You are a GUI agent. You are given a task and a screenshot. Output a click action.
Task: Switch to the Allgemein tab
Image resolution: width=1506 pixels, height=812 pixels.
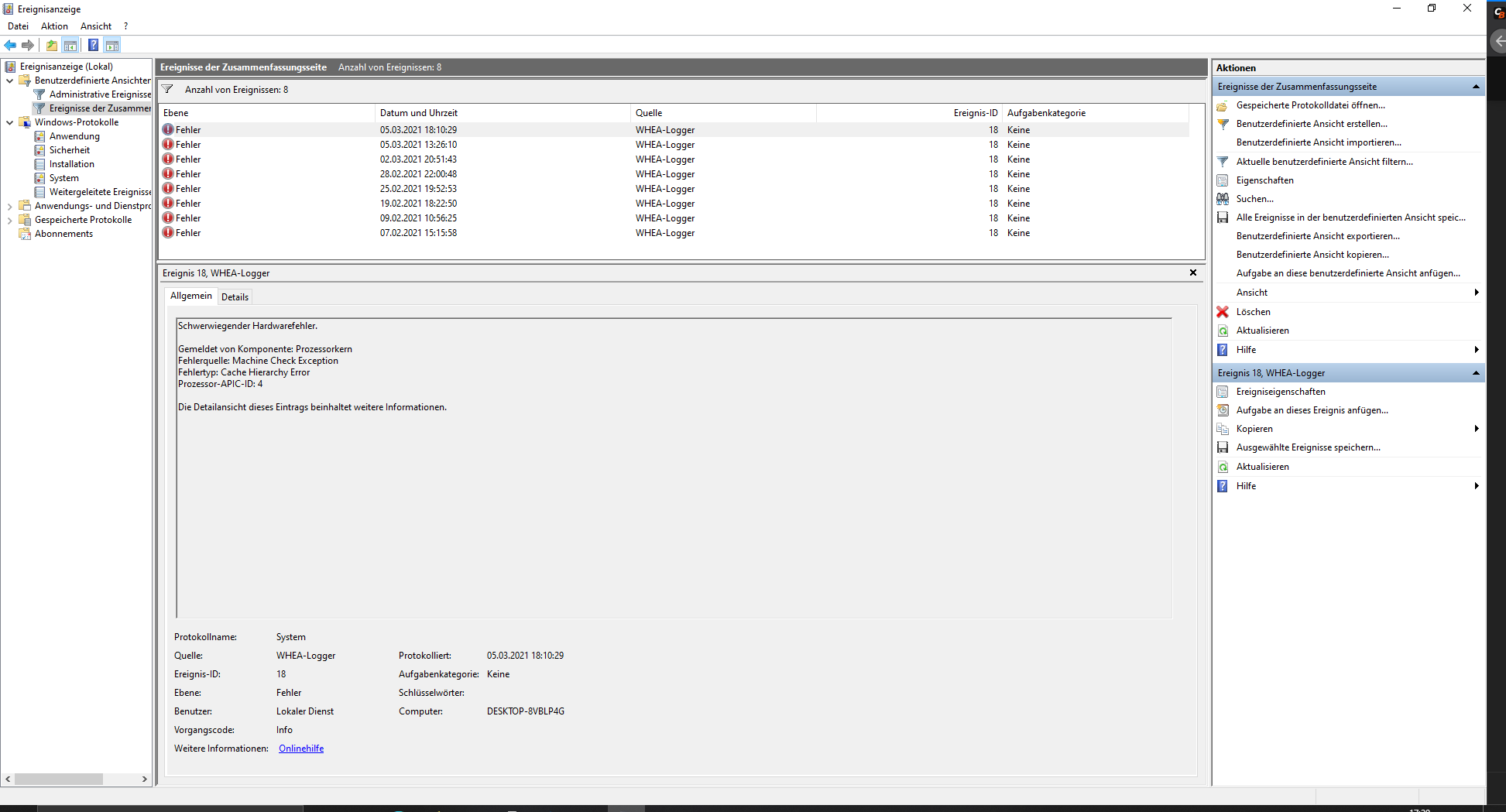190,296
